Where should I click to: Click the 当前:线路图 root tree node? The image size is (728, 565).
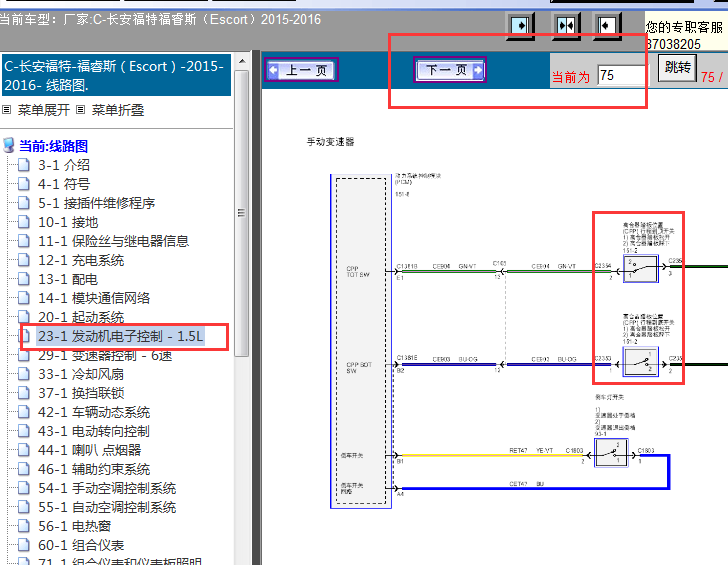tap(53, 146)
